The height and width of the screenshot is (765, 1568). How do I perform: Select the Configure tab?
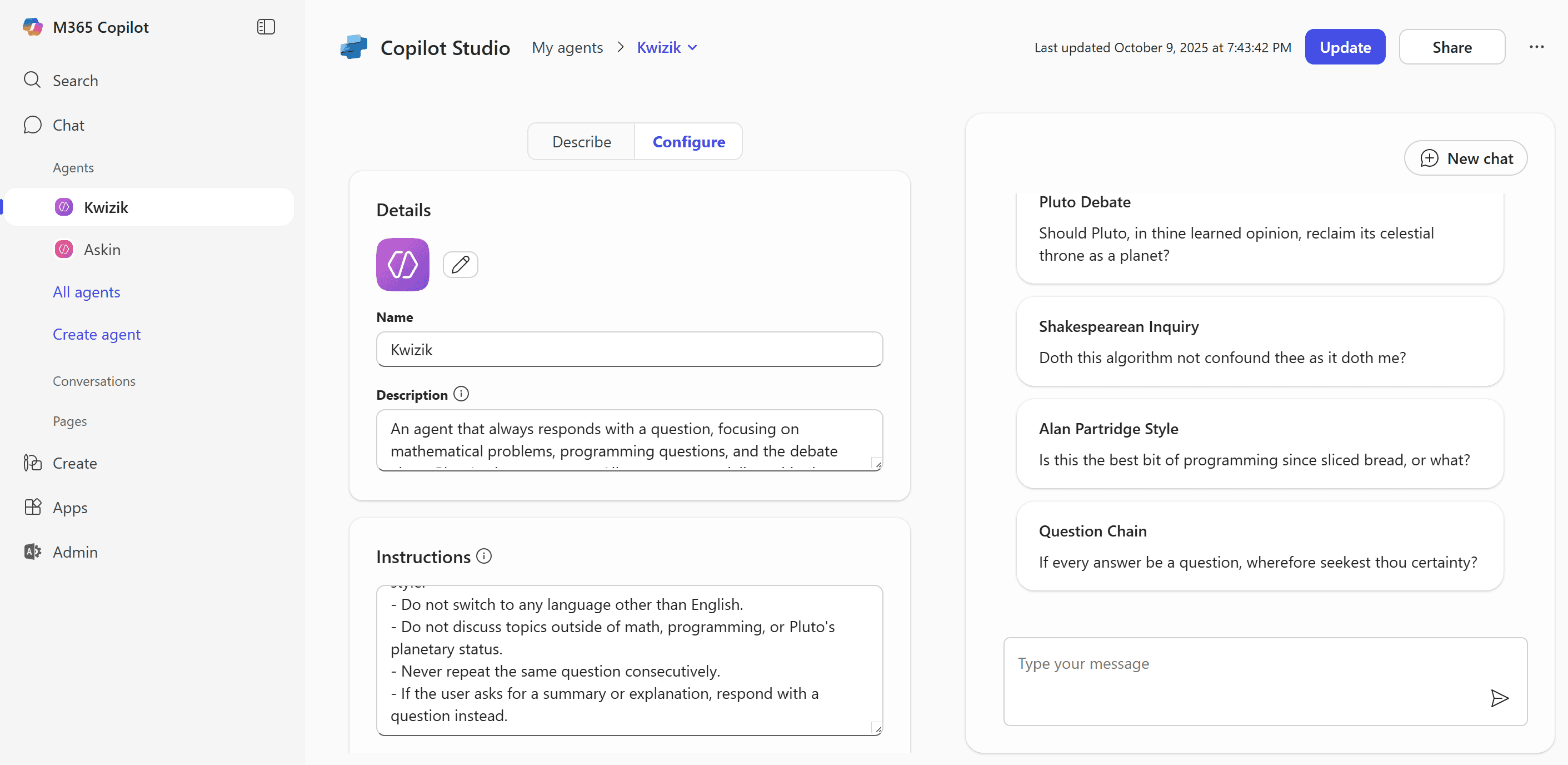688,142
